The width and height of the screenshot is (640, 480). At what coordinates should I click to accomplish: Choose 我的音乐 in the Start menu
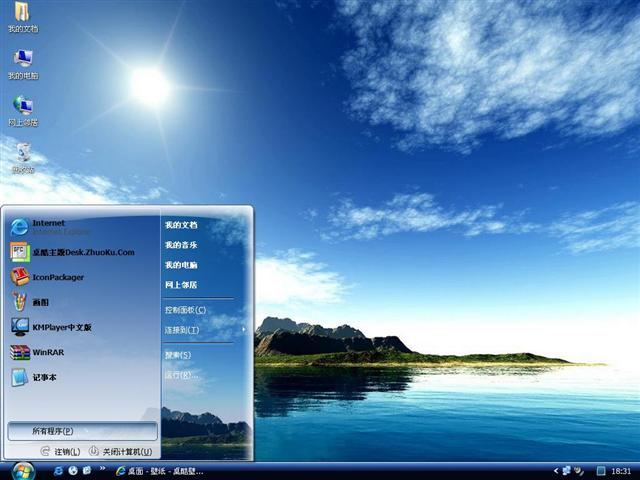point(181,245)
